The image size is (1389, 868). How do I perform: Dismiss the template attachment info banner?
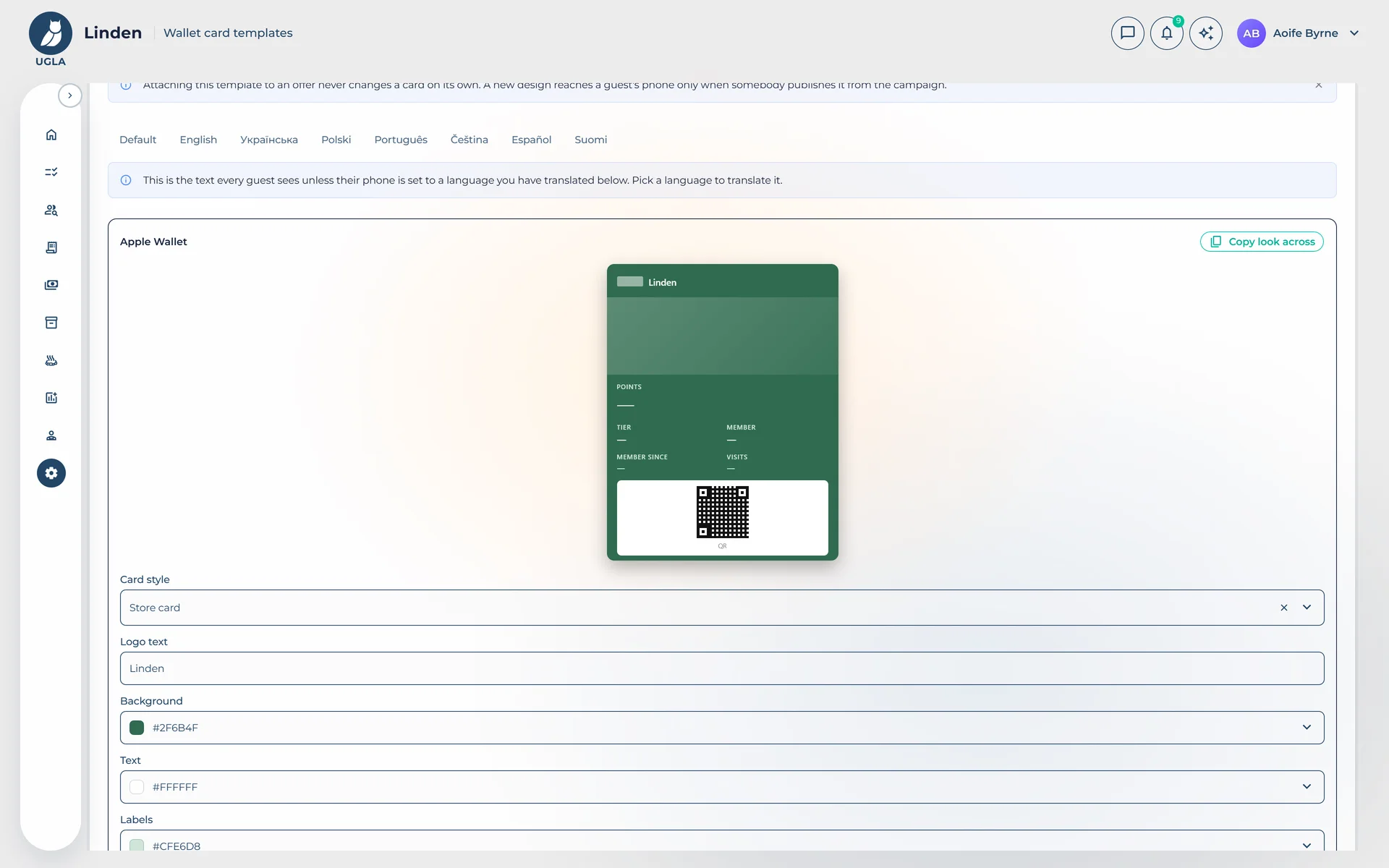click(x=1319, y=85)
